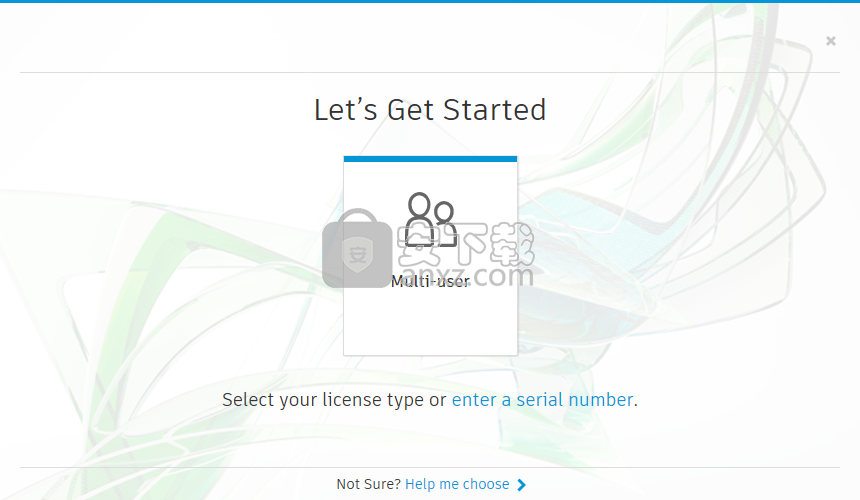Dismiss the Let's Get Started window
860x500 pixels.
[830, 41]
